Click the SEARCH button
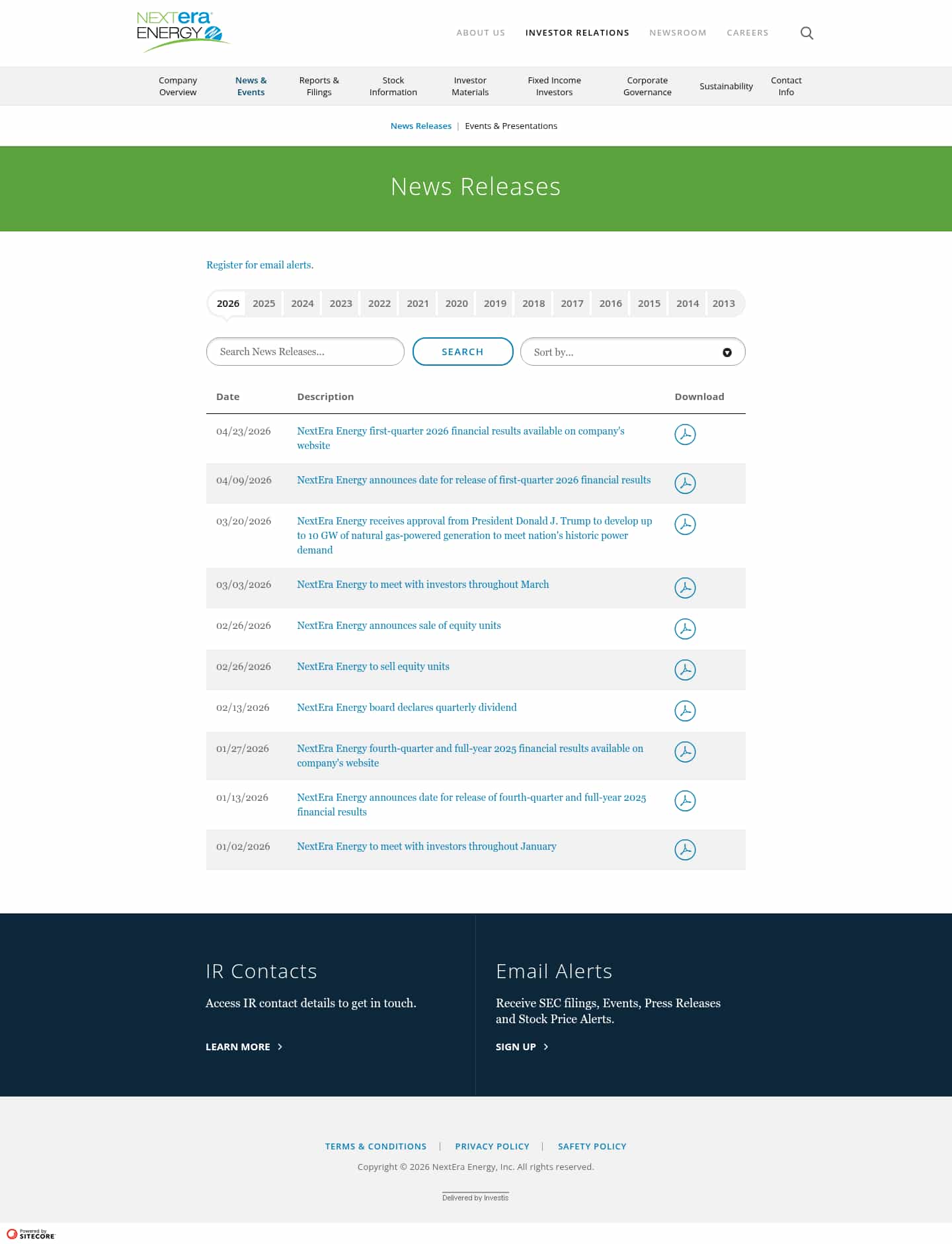Screen dimensions: 952x1244 [x=463, y=352]
